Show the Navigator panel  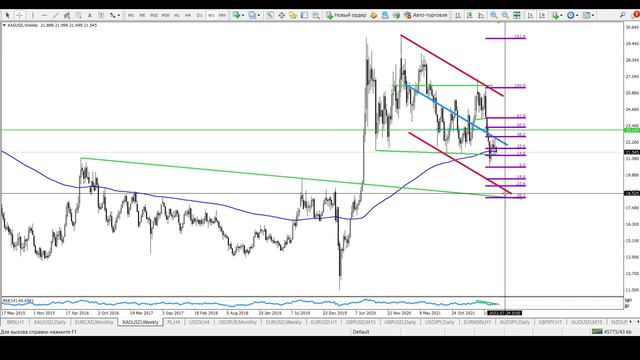coord(293,15)
